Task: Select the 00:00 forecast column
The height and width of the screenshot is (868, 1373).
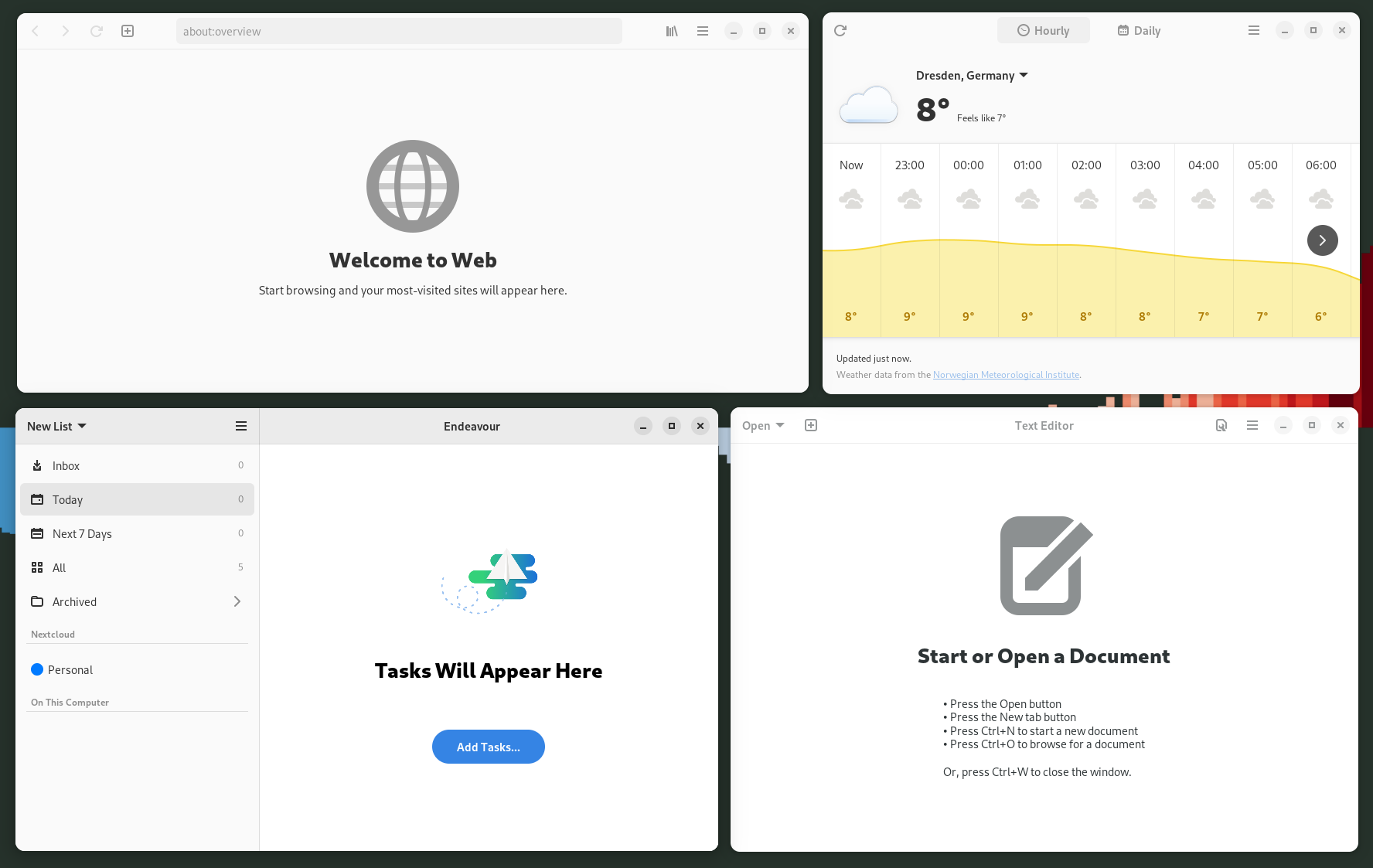Action: coord(969,240)
